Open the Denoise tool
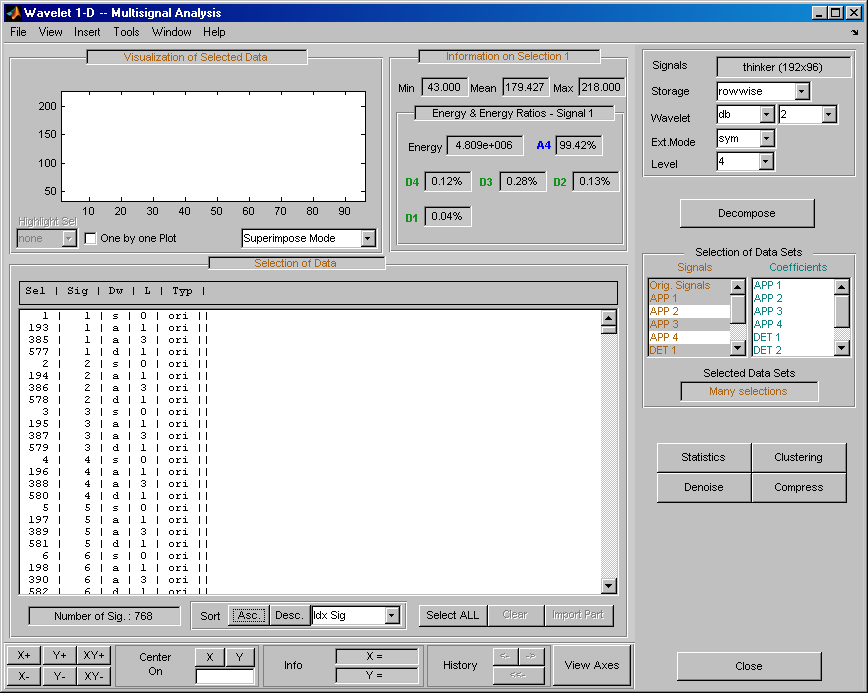868x693 pixels. click(703, 487)
